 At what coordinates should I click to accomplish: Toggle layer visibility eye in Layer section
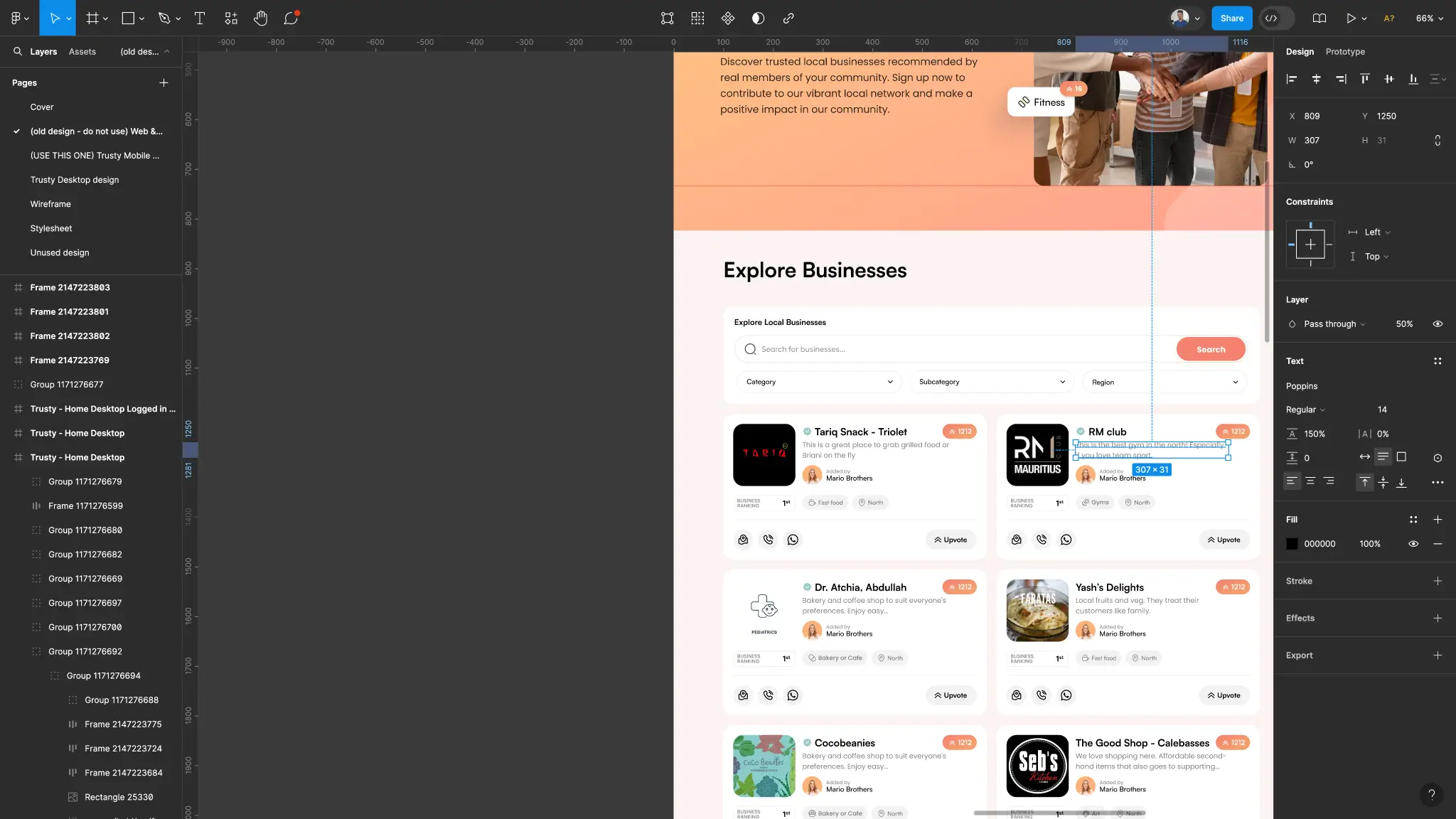(1438, 324)
